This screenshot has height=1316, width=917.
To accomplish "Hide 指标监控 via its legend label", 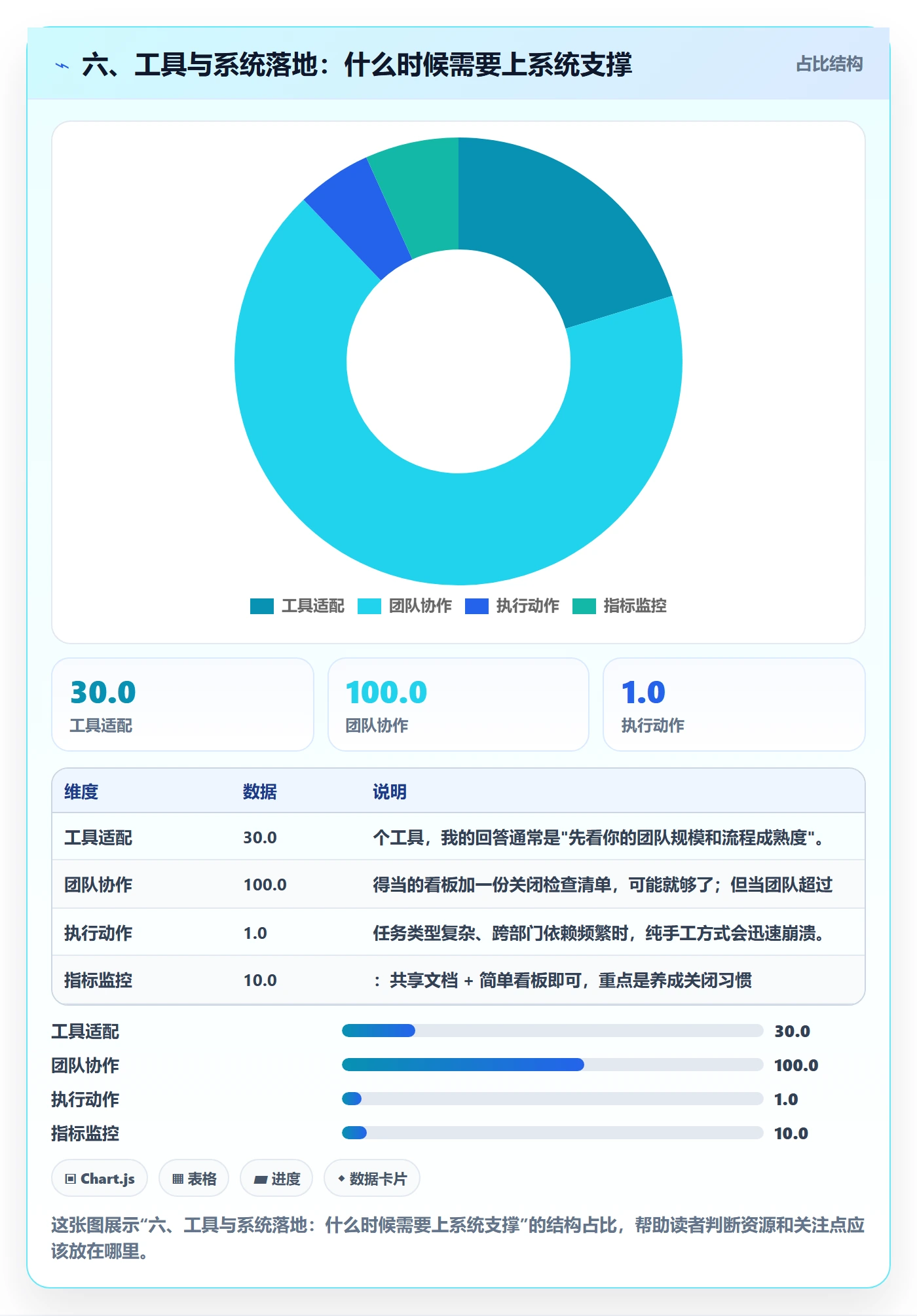I will (x=635, y=606).
